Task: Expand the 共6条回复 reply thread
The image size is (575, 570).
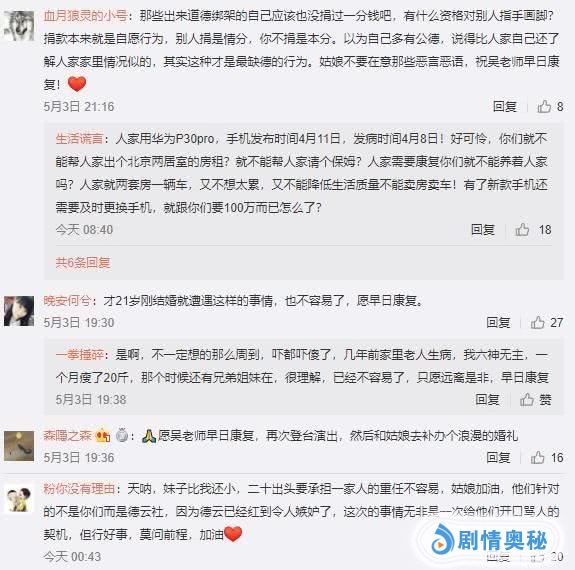Action: point(83,263)
